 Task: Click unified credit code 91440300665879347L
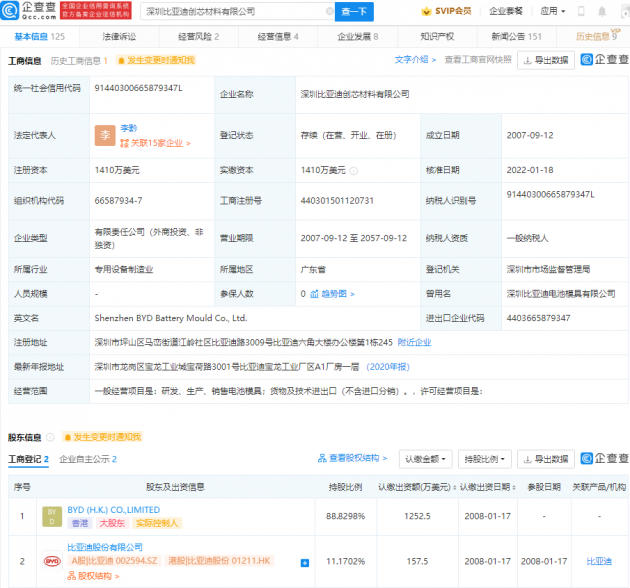click(138, 88)
